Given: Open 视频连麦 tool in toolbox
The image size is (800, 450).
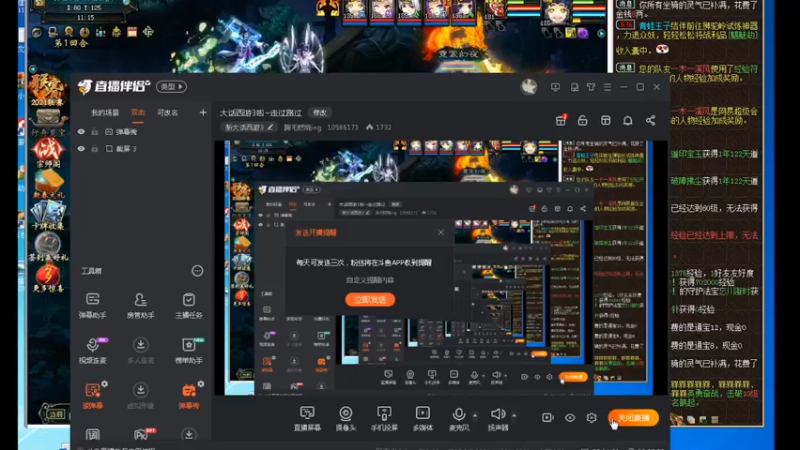Looking at the screenshot, I should click(92, 350).
